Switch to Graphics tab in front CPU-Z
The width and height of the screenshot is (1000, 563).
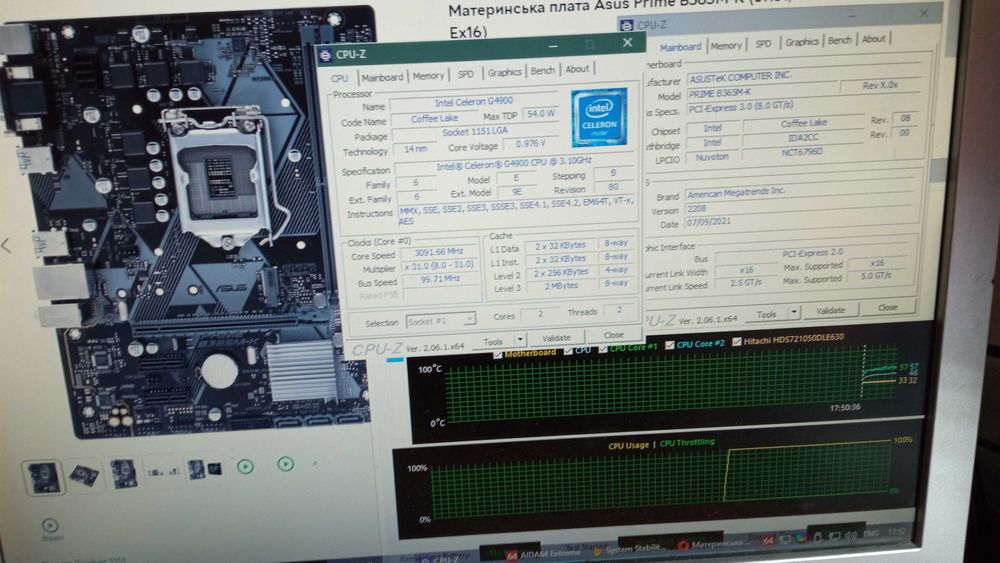click(x=504, y=73)
